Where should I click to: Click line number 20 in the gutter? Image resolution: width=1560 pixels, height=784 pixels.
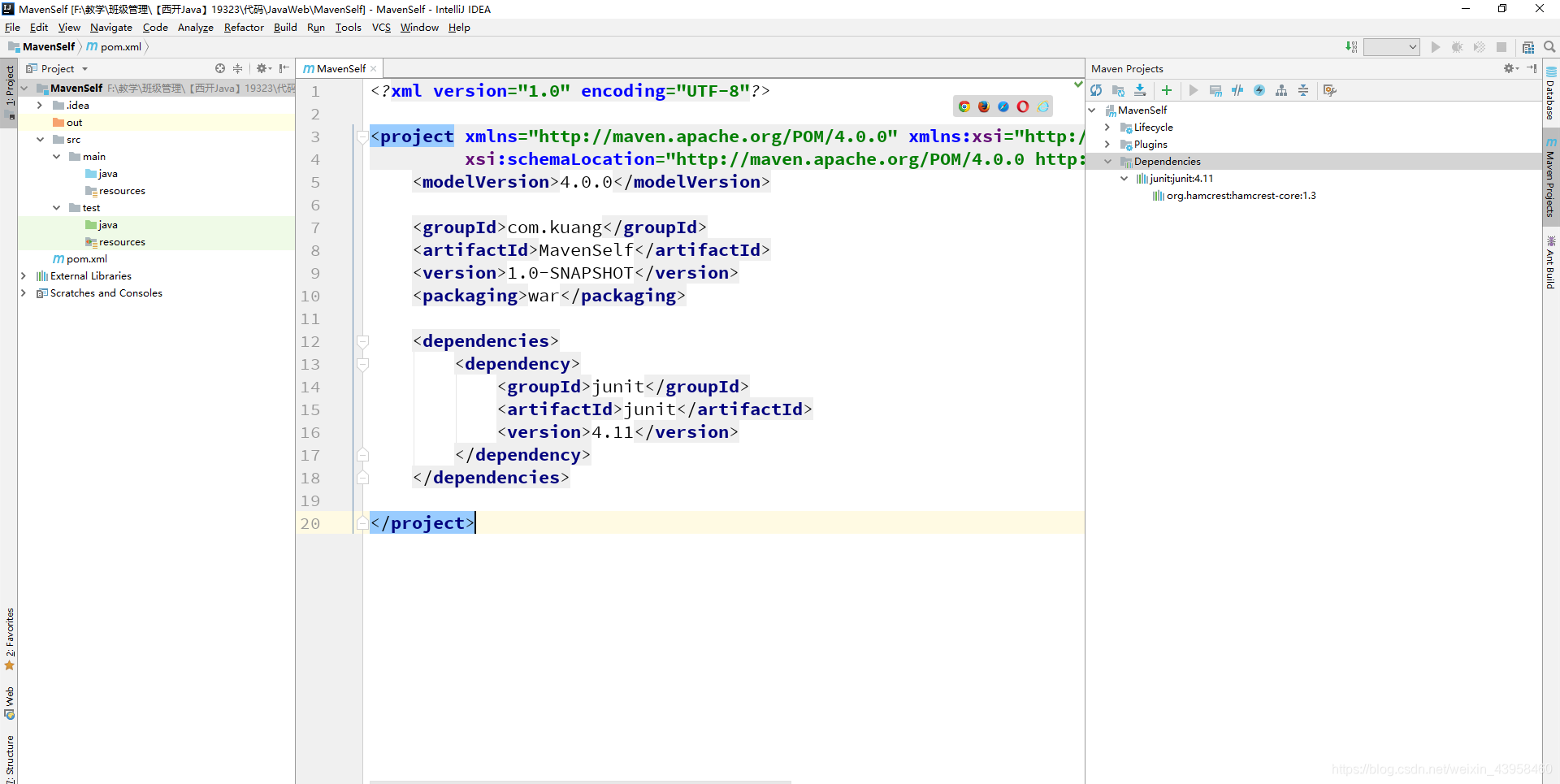(310, 523)
